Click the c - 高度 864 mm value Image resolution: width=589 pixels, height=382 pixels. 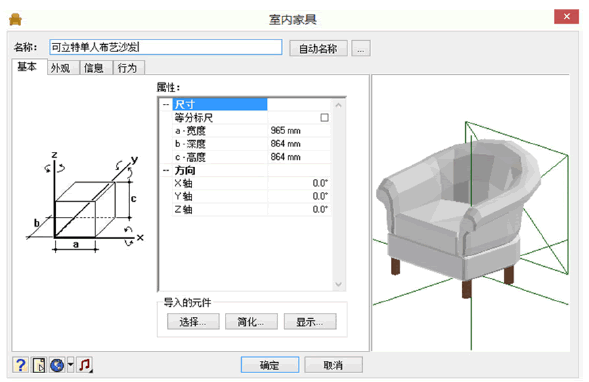(x=285, y=157)
